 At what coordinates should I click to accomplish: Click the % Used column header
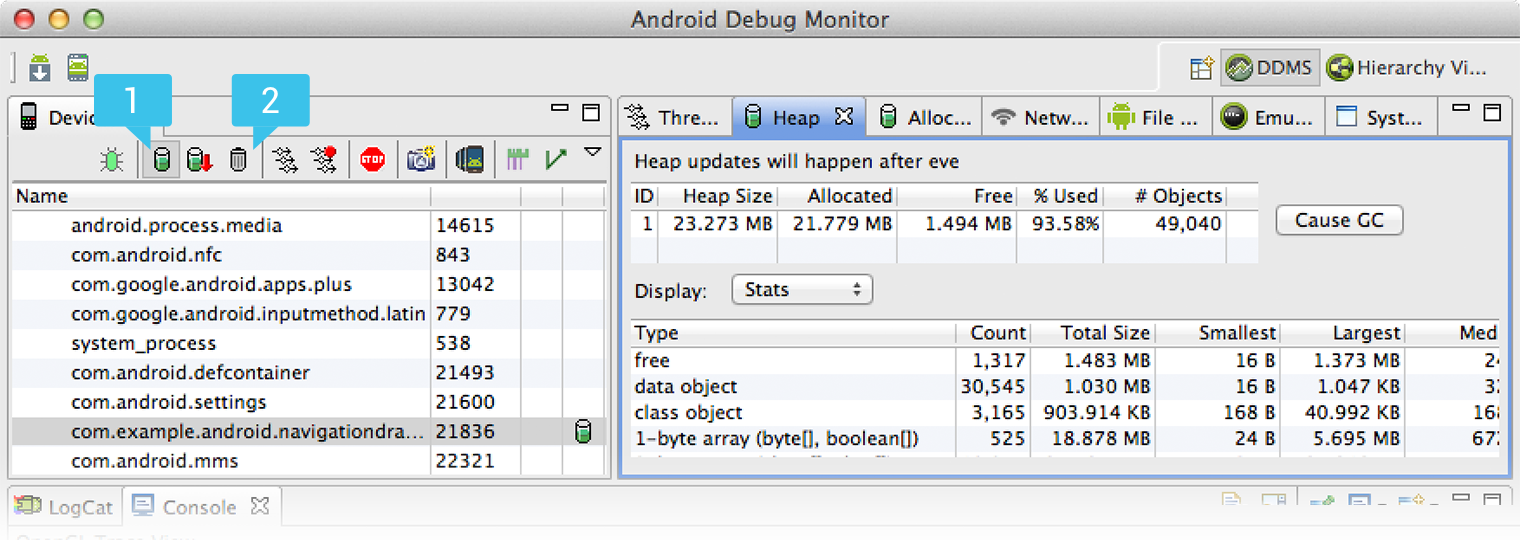[x=1060, y=196]
